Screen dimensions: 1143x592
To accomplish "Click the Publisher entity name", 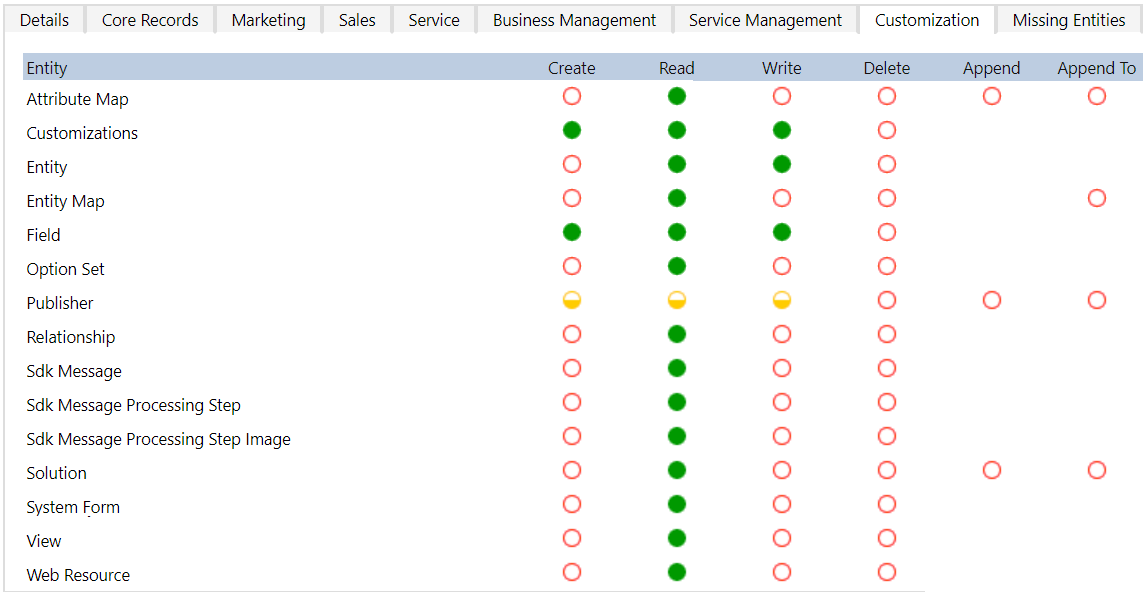I will click(x=59, y=300).
